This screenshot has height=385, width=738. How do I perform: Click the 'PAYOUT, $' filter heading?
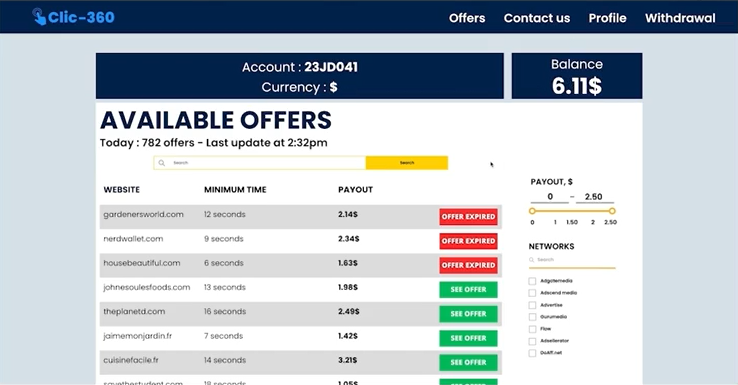click(552, 182)
